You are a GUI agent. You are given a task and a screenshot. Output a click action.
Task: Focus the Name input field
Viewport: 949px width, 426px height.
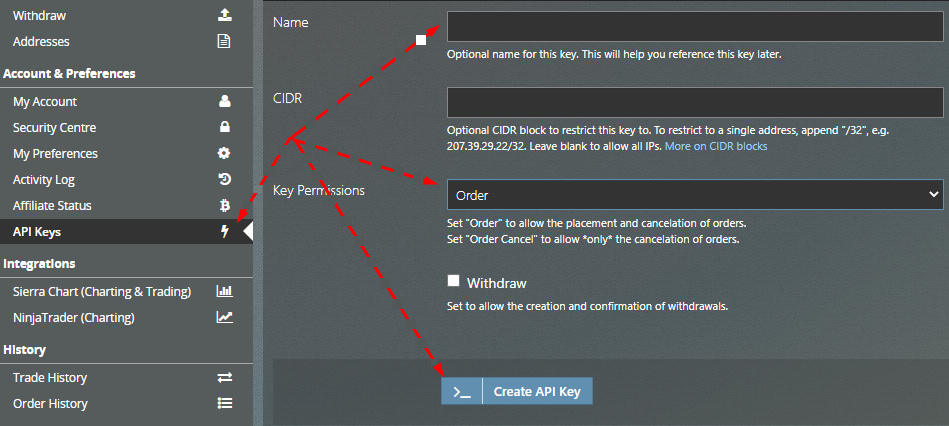[x=695, y=26]
